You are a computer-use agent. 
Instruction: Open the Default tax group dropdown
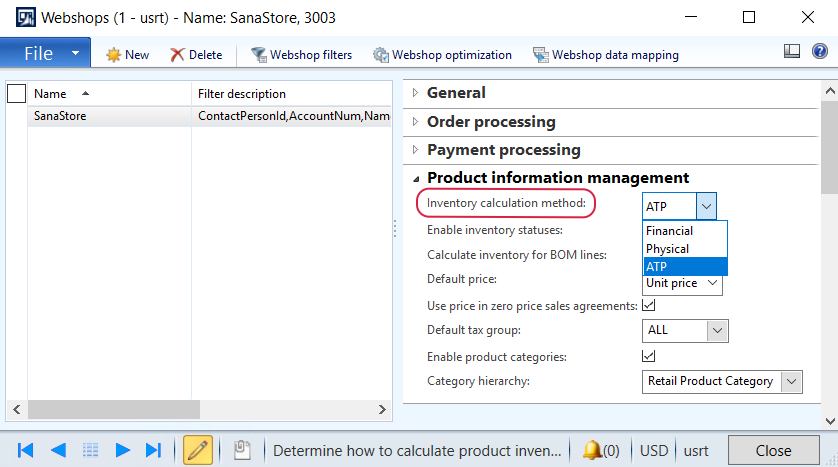pos(717,330)
